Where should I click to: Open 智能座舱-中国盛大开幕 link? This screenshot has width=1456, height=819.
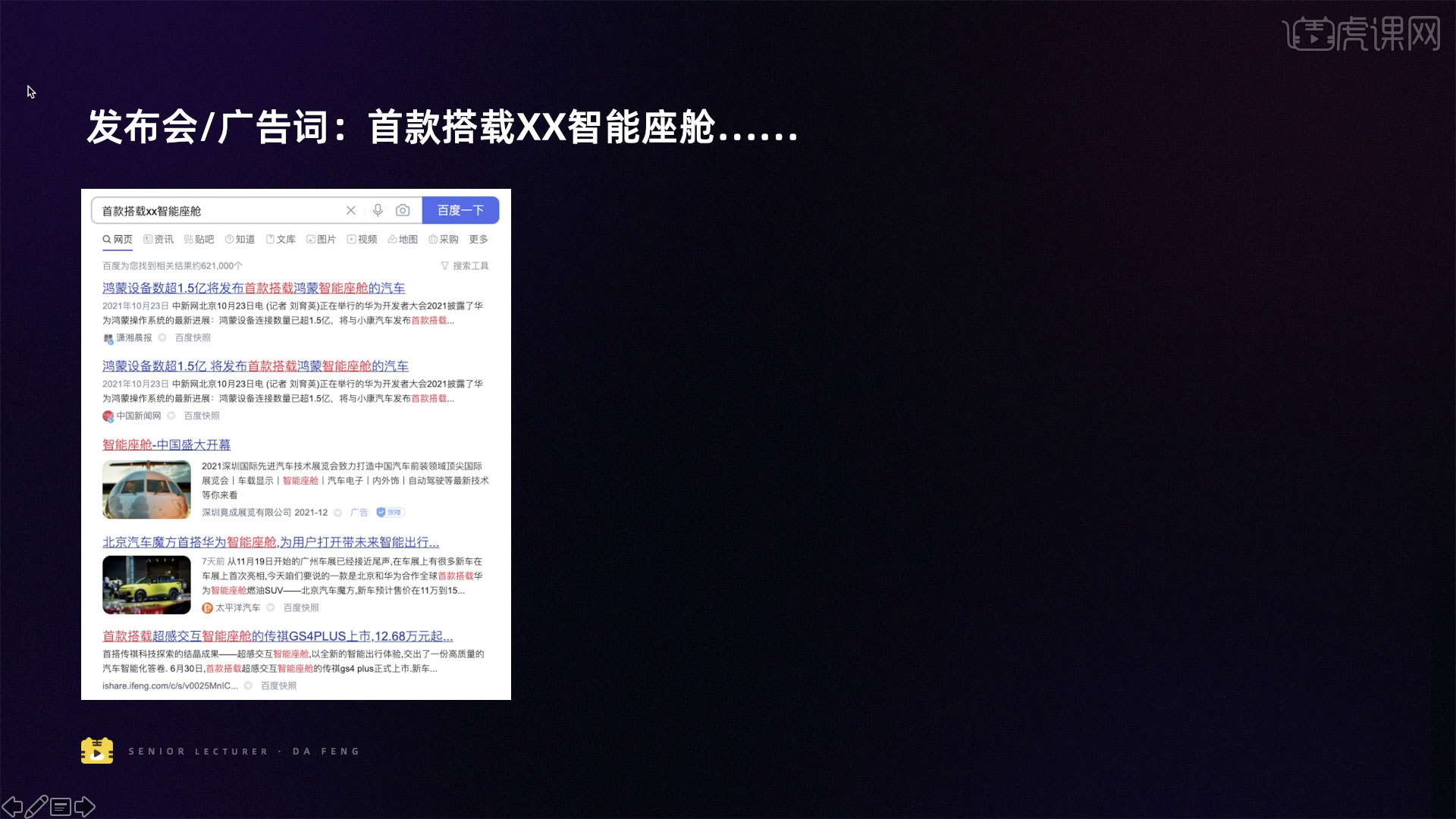(x=167, y=445)
